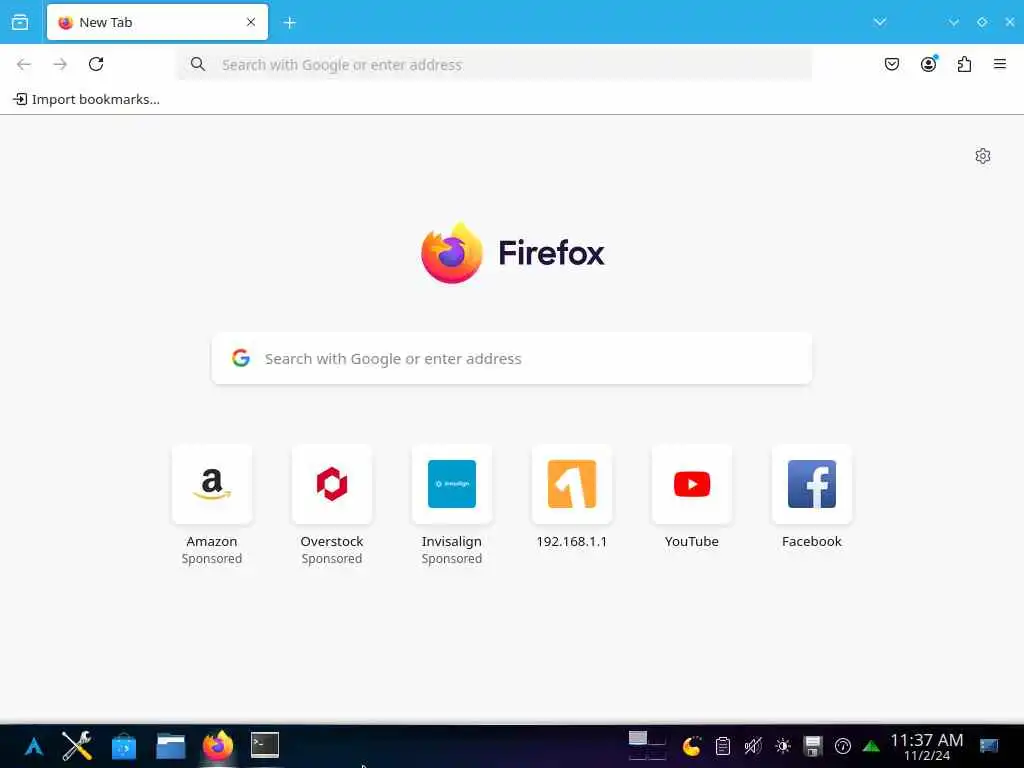Open the brightness tray icon
The image size is (1024, 768).
click(782, 746)
